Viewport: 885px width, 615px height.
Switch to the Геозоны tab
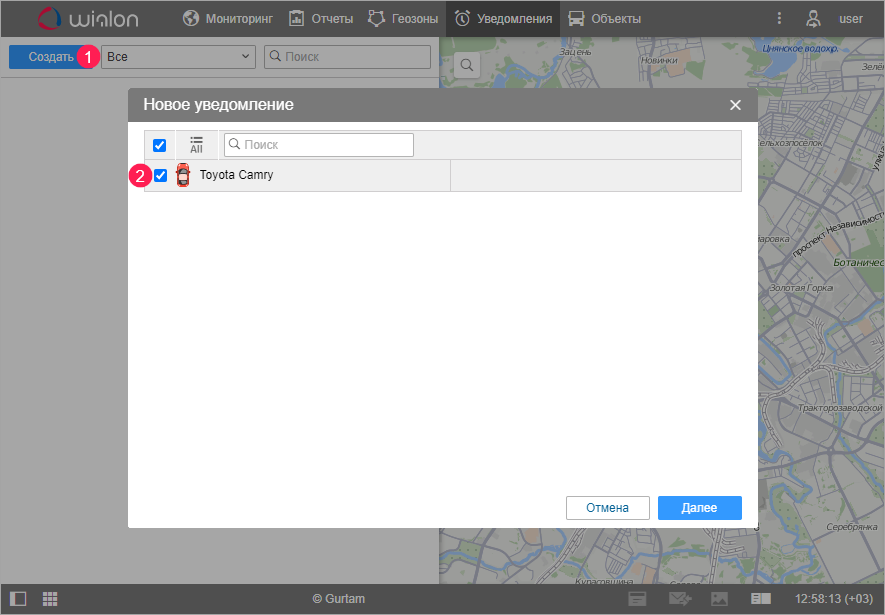403,19
